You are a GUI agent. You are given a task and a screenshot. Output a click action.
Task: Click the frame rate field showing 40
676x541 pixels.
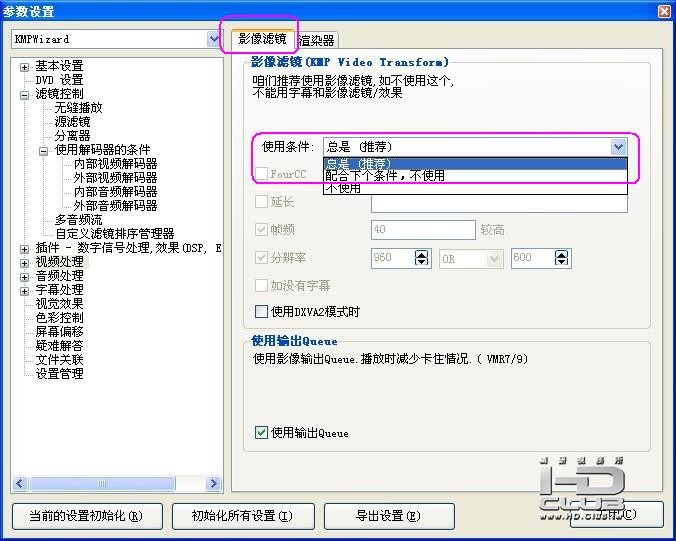click(423, 230)
